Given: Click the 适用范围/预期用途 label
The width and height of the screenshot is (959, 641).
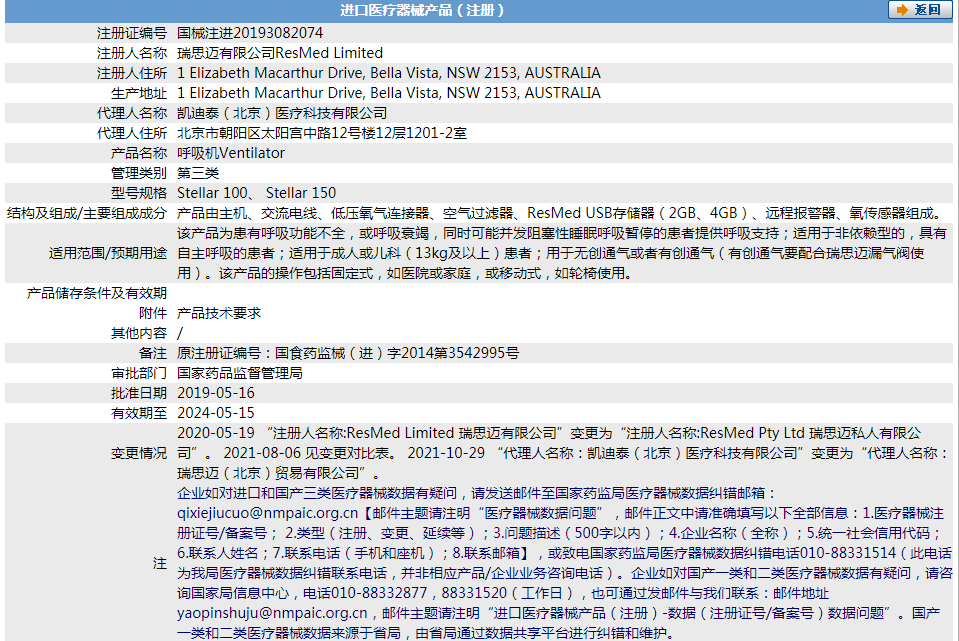Looking at the screenshot, I should (108, 253).
